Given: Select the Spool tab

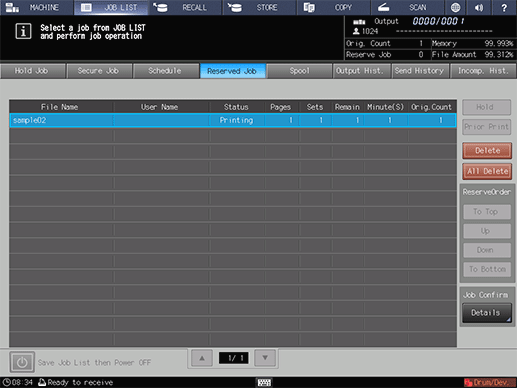Looking at the screenshot, I should [299, 71].
